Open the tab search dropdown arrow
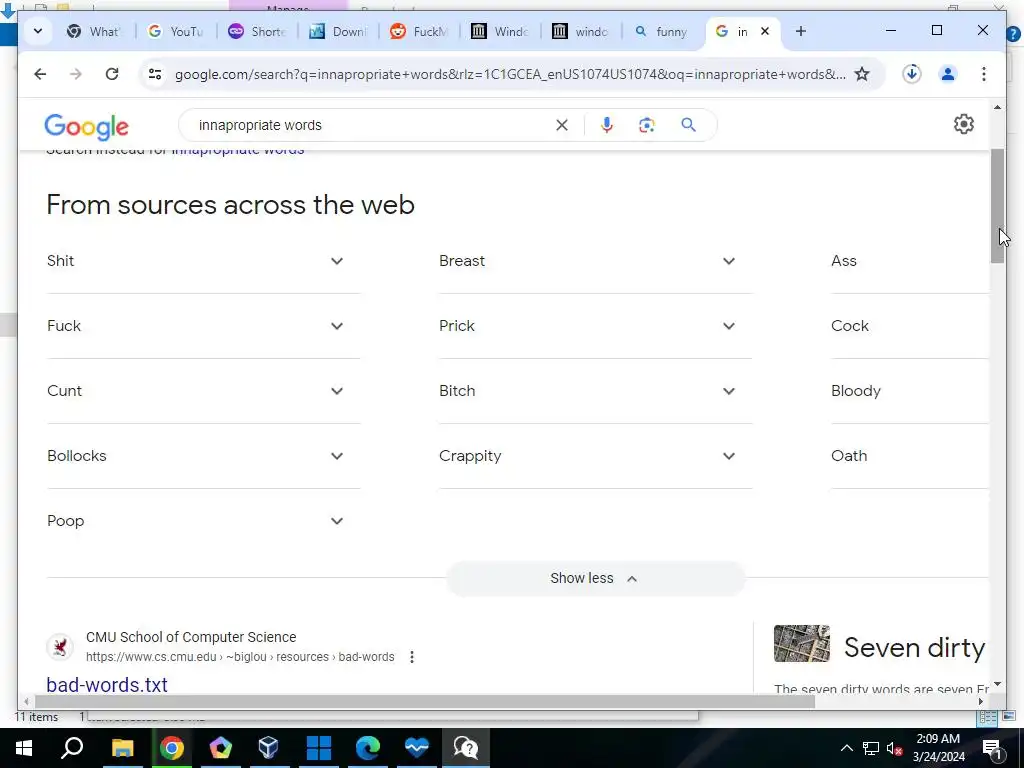Viewport: 1024px width, 768px height. 38,31
